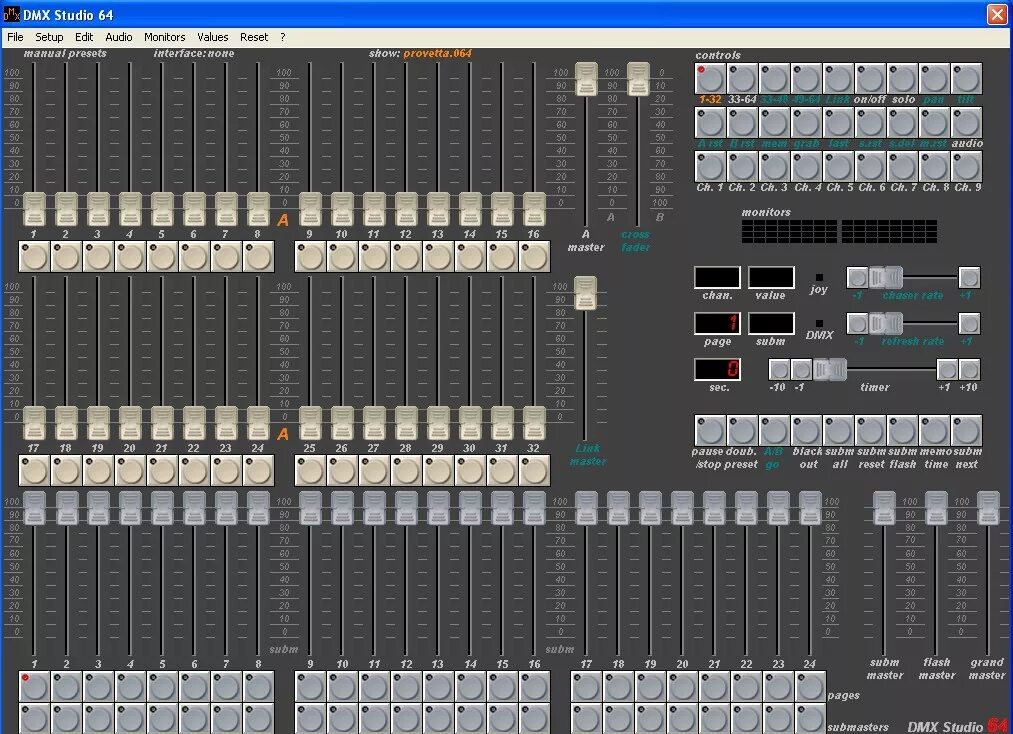1013x734 pixels.
Task: Click the cross fader B handle
Action: pos(638,79)
